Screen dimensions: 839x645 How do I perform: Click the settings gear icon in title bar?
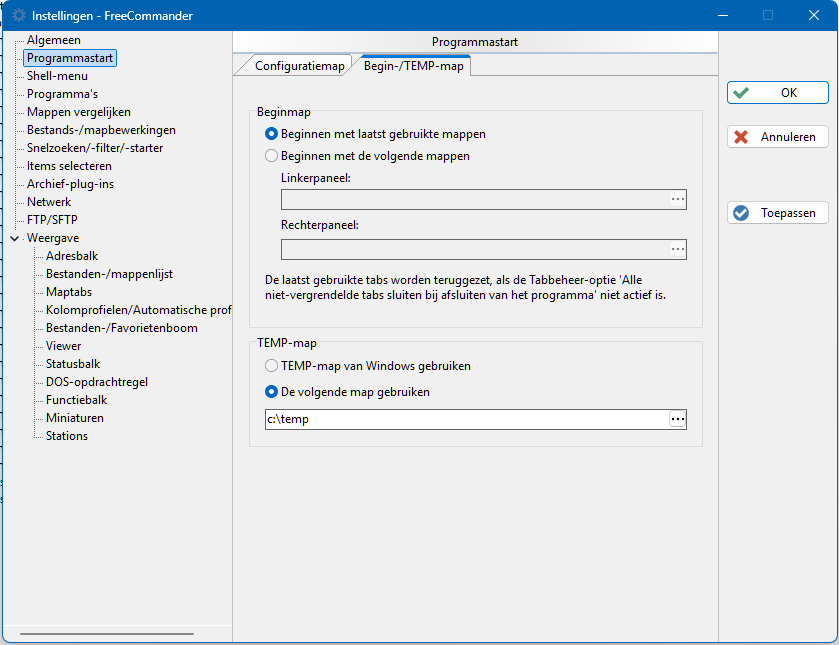[19, 16]
